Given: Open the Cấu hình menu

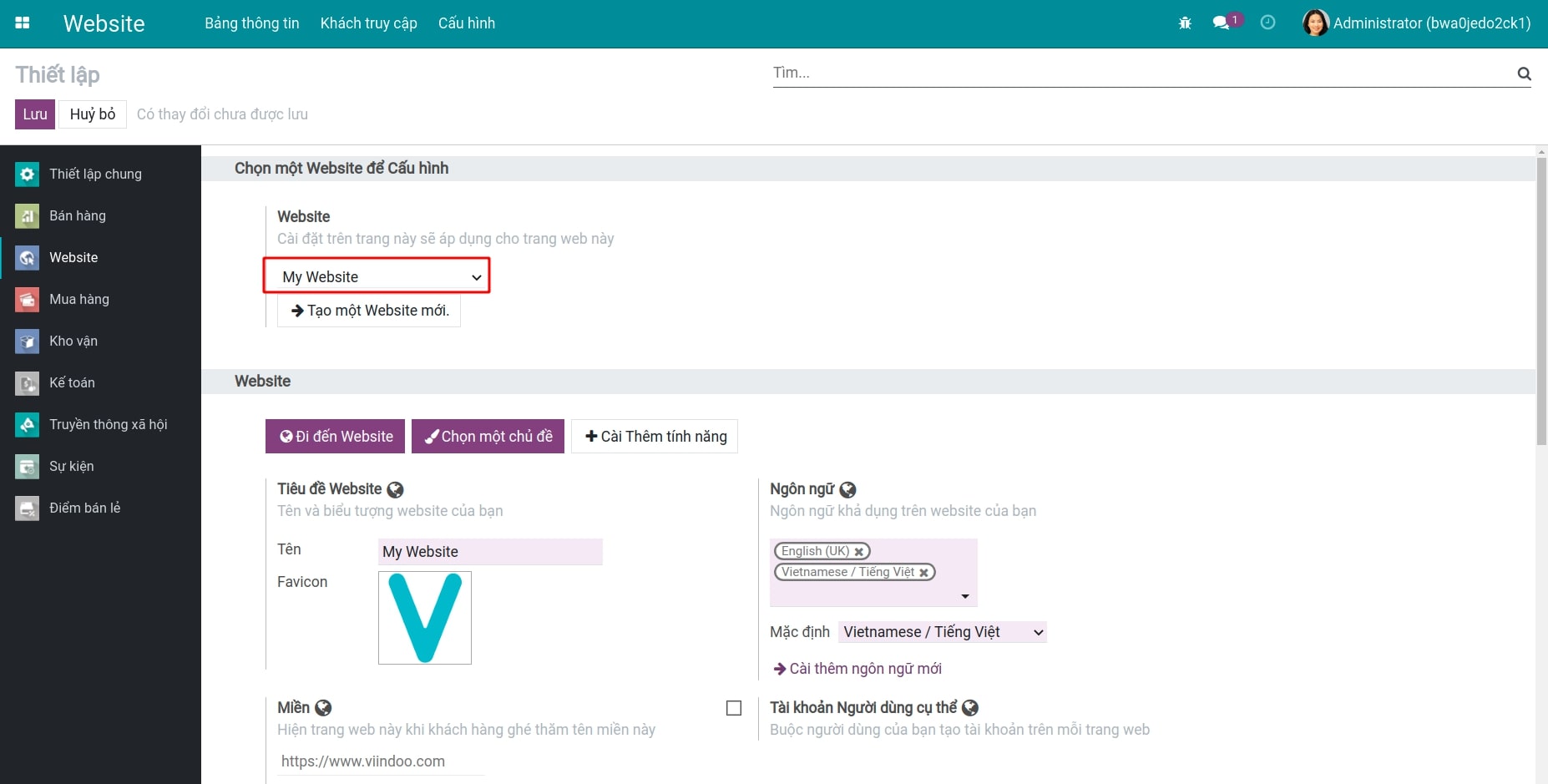Looking at the screenshot, I should (x=466, y=23).
